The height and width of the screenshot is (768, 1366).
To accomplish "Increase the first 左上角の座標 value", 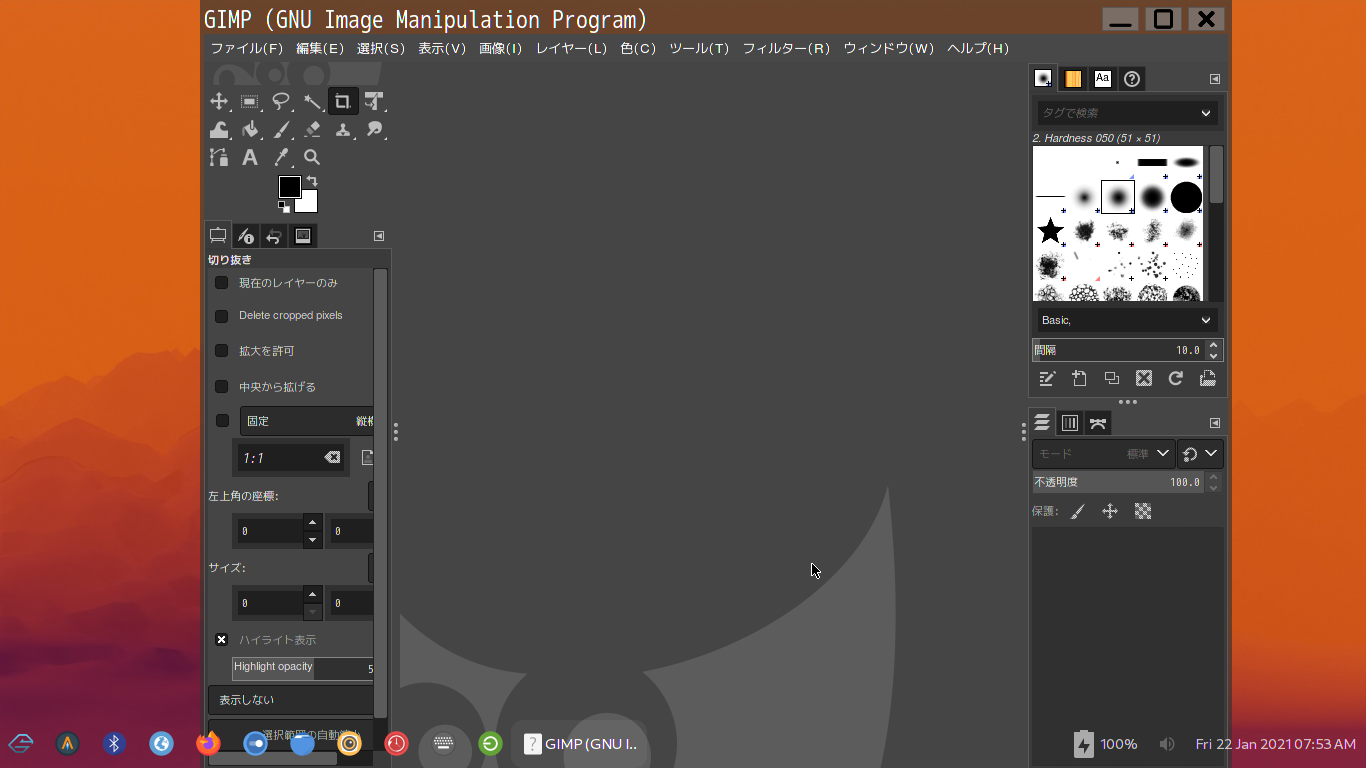I will (313, 523).
